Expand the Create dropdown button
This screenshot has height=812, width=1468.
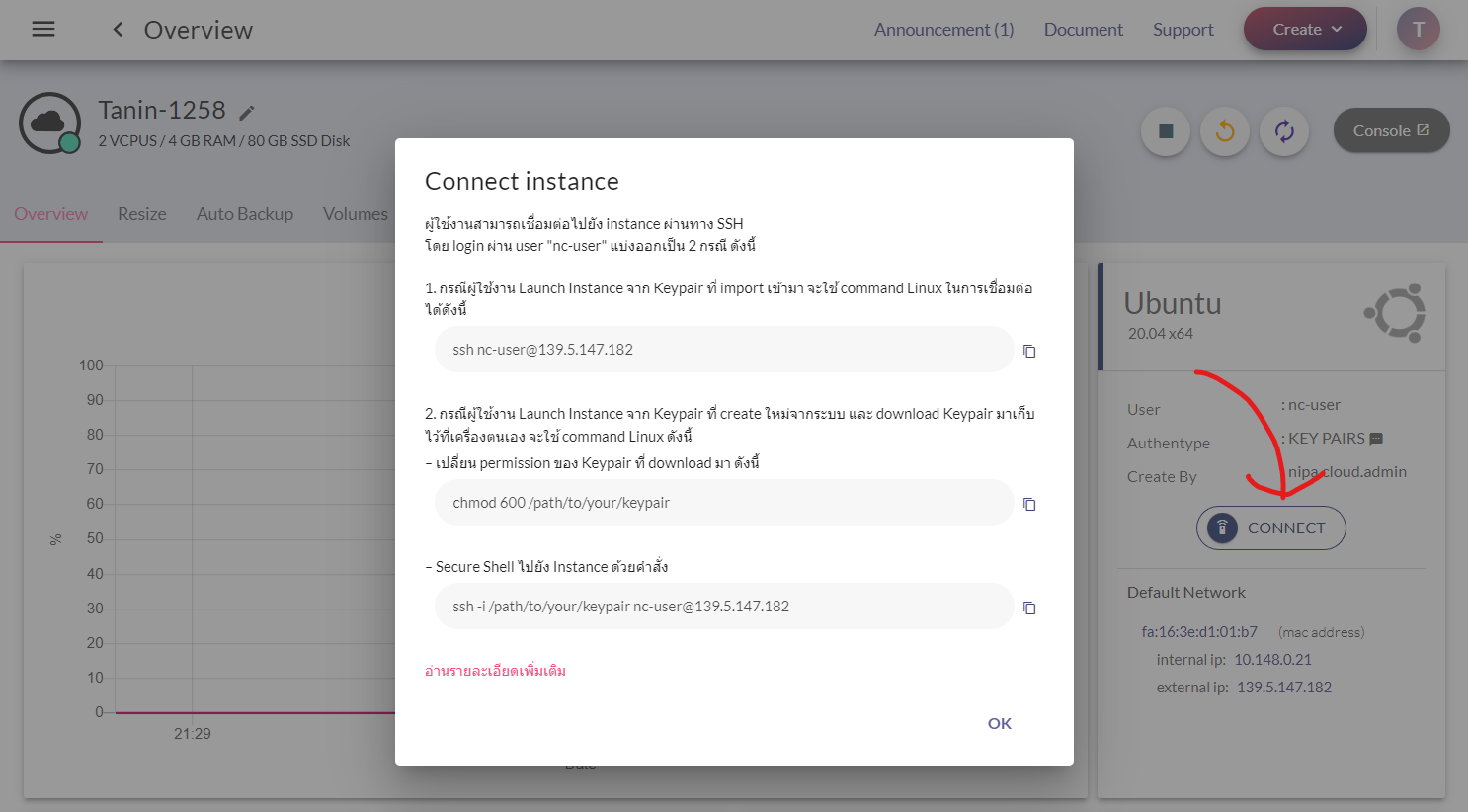tap(1305, 30)
